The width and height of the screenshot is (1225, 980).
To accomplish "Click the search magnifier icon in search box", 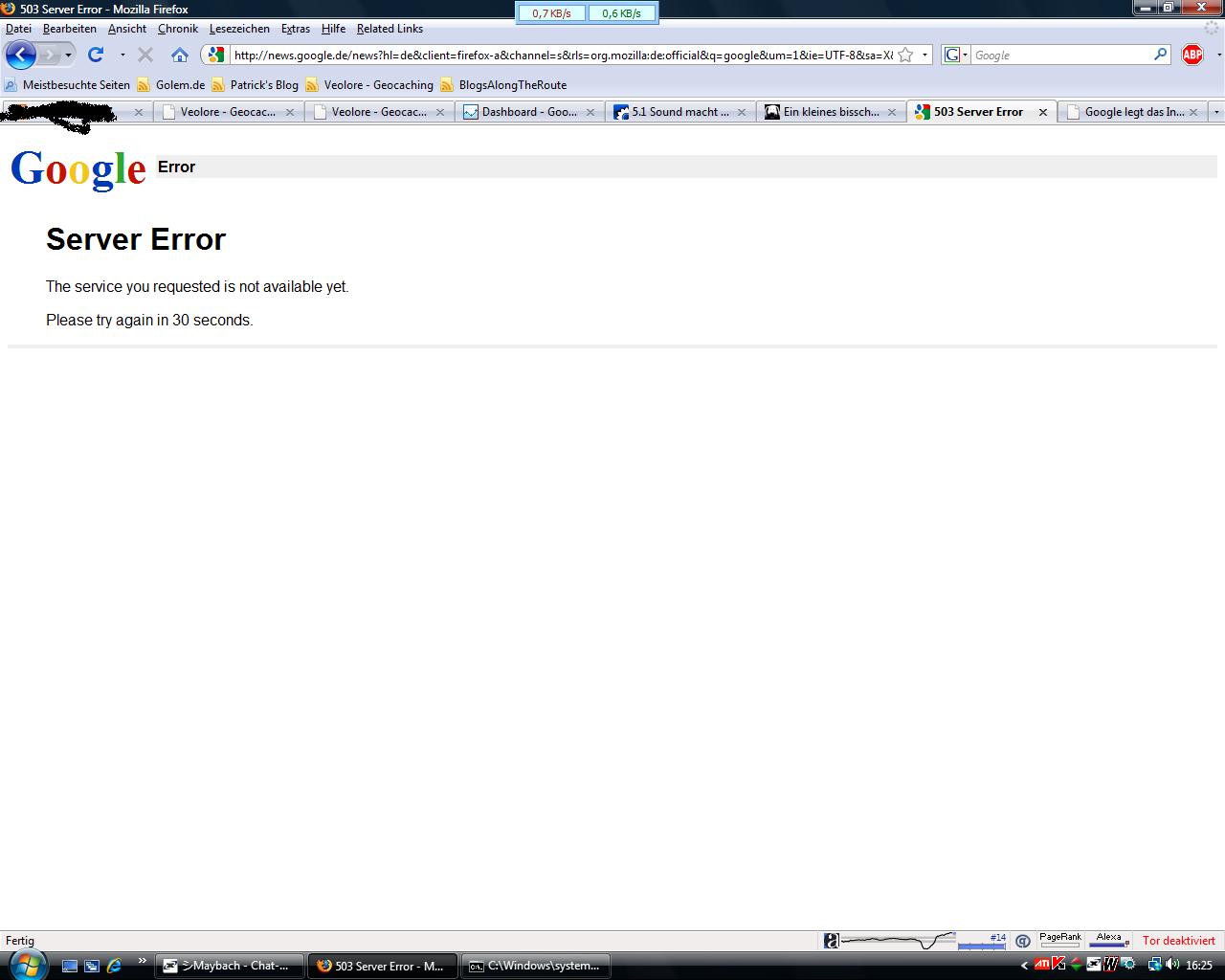I will 1161,55.
